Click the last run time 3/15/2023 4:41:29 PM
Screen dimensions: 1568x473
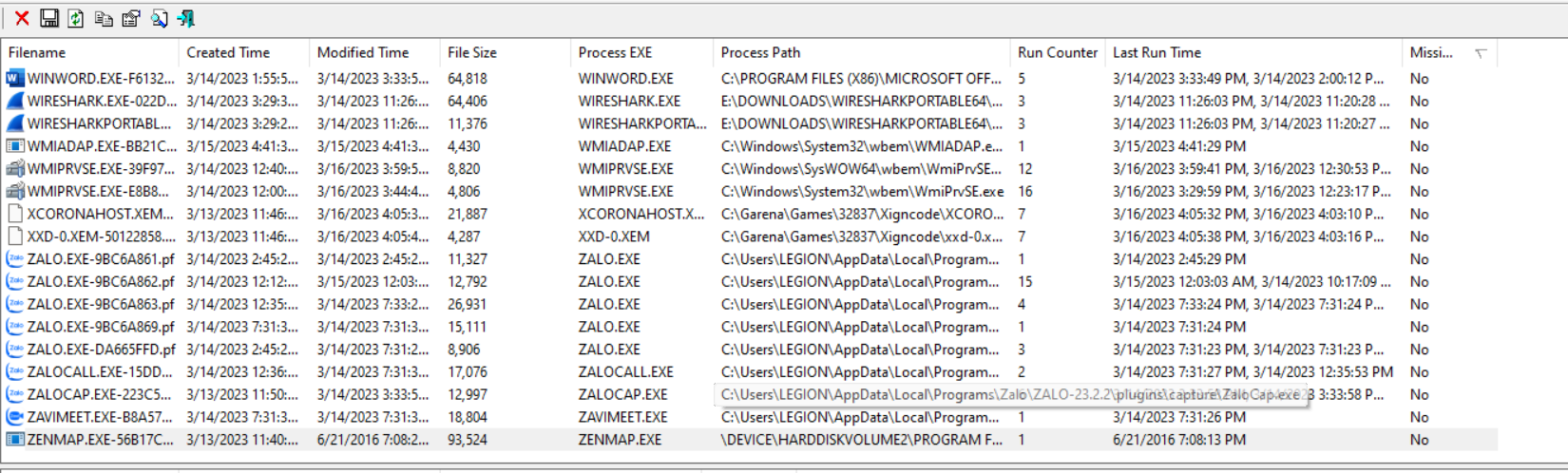(1179, 146)
